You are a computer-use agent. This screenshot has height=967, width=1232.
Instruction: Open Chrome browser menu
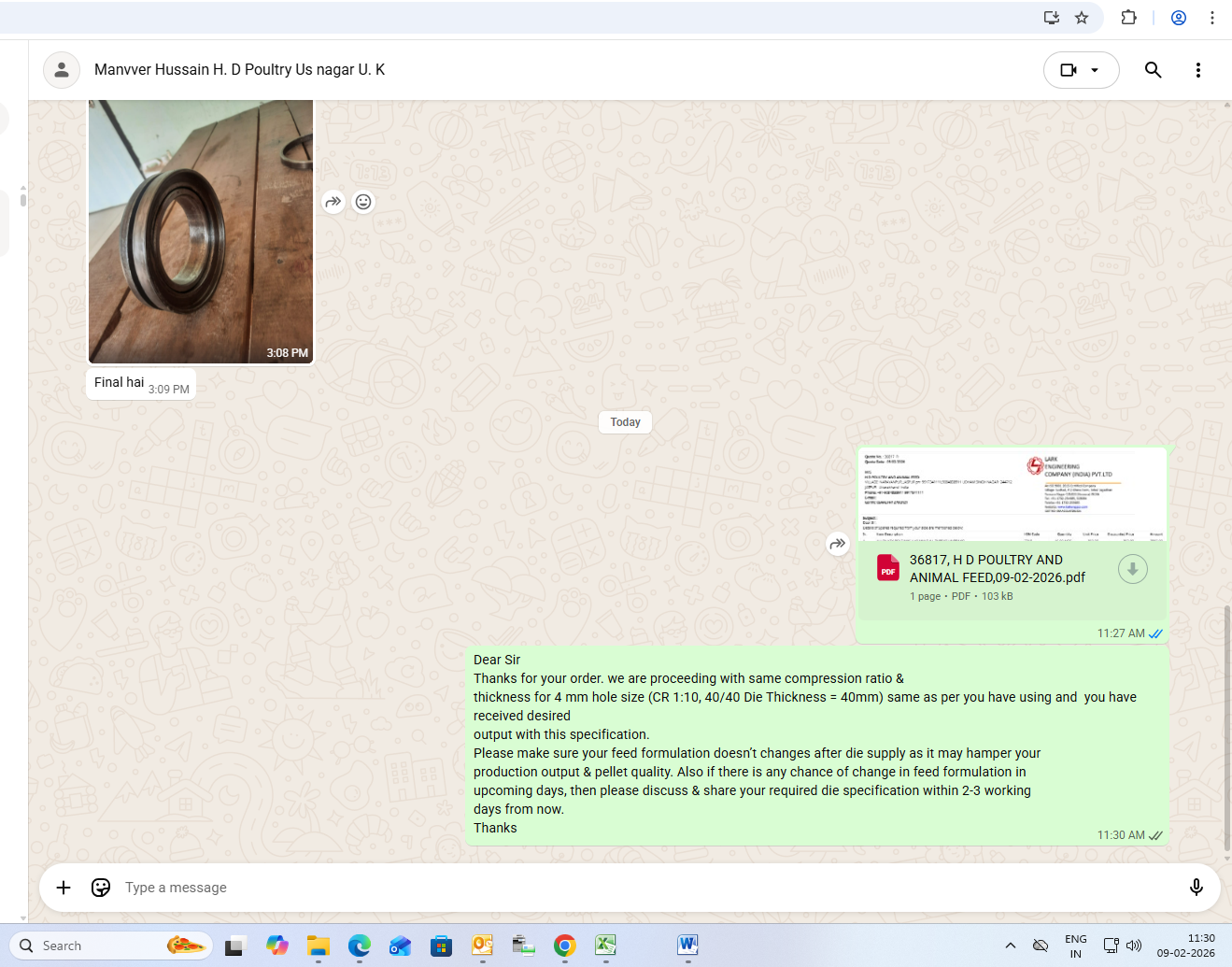pos(1211,18)
